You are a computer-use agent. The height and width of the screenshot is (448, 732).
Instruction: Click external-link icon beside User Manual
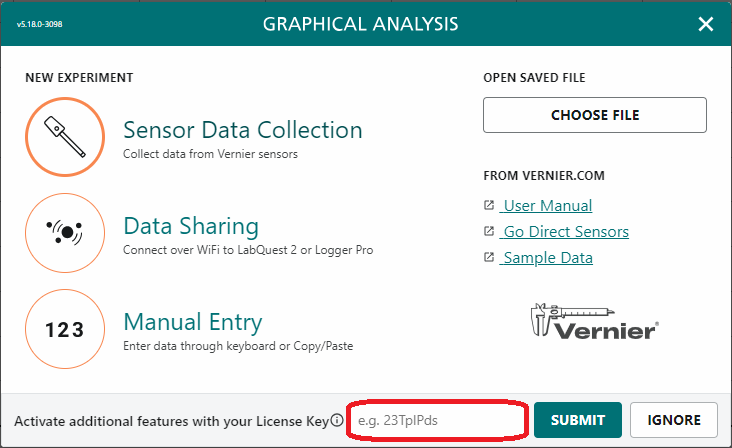point(489,205)
